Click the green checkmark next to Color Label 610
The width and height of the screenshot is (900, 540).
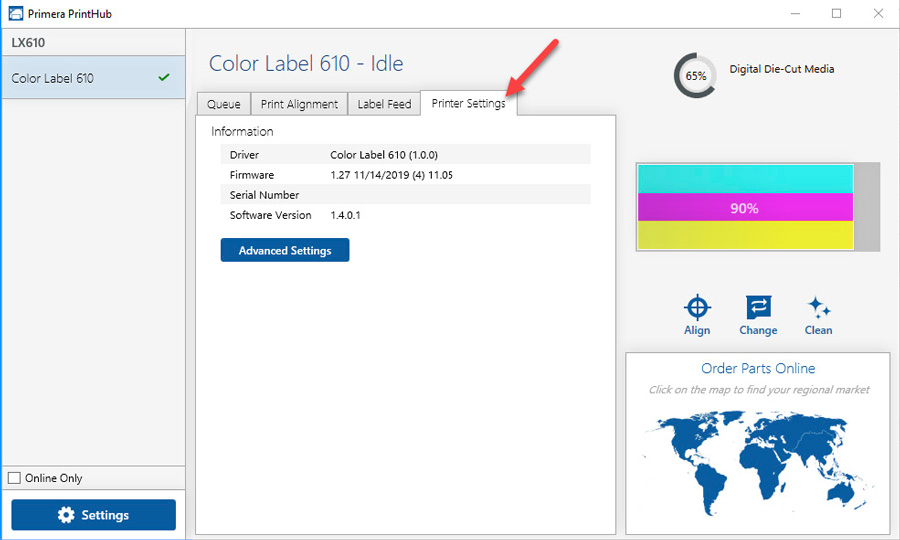(x=164, y=77)
